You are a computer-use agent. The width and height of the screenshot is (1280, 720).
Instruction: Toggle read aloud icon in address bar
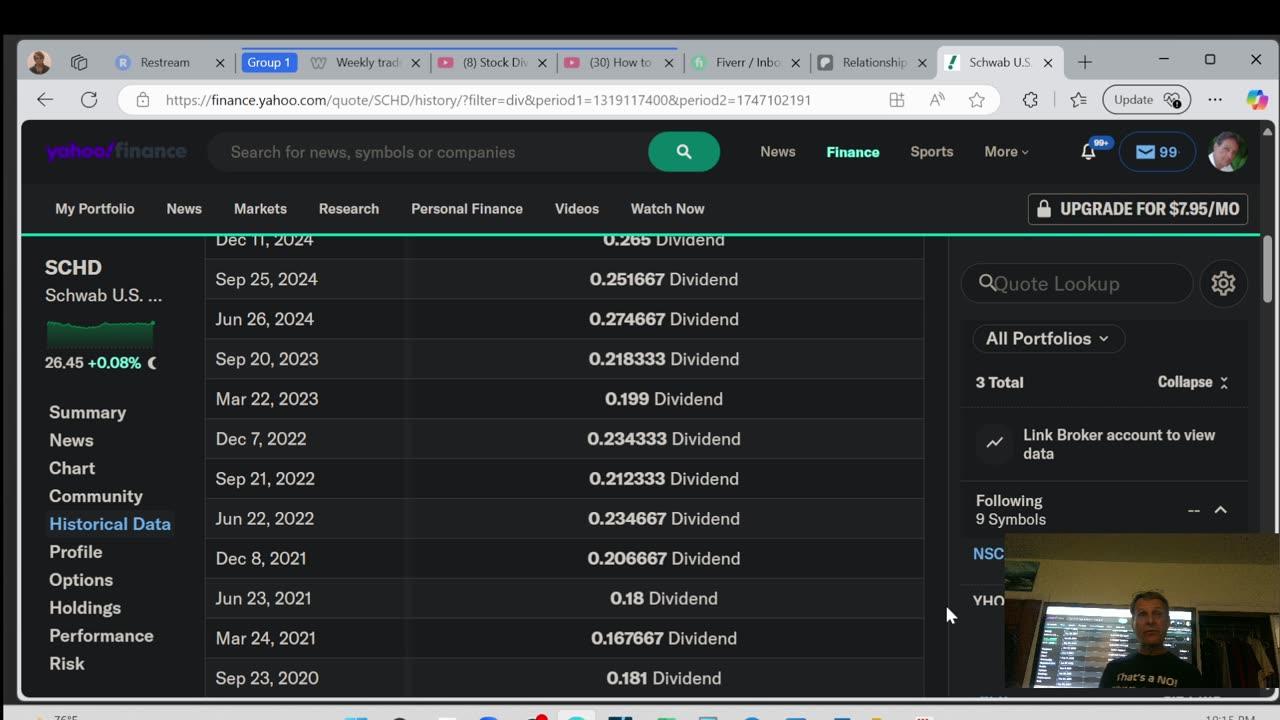[937, 100]
